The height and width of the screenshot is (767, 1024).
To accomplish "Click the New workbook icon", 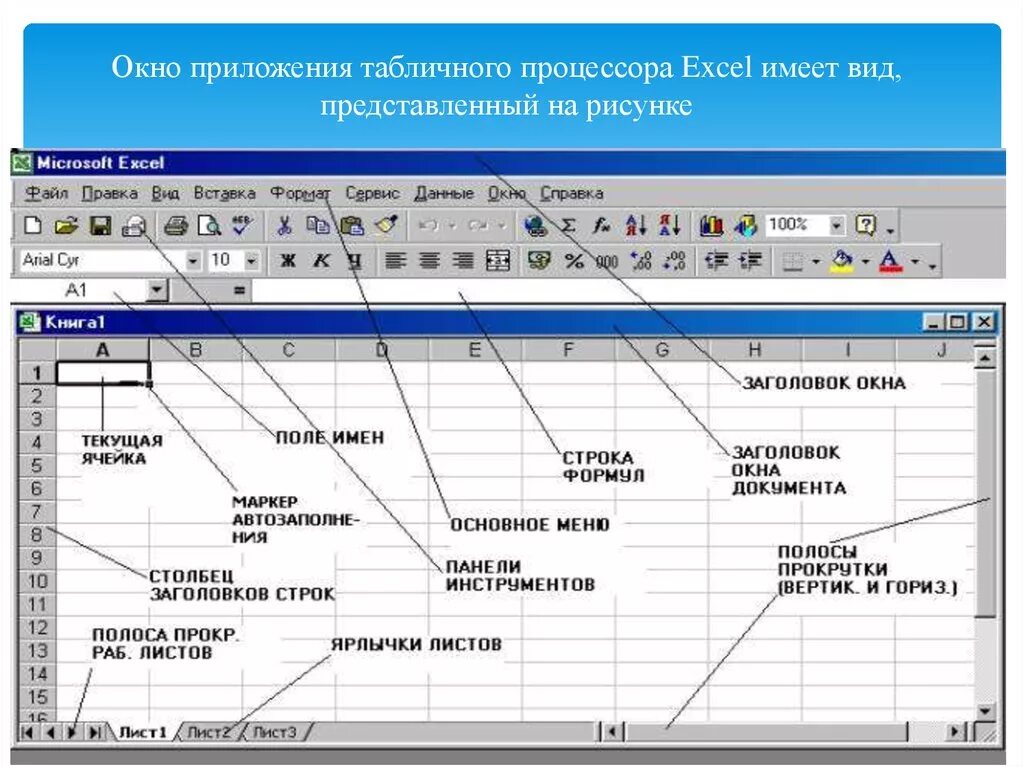I will [x=32, y=226].
